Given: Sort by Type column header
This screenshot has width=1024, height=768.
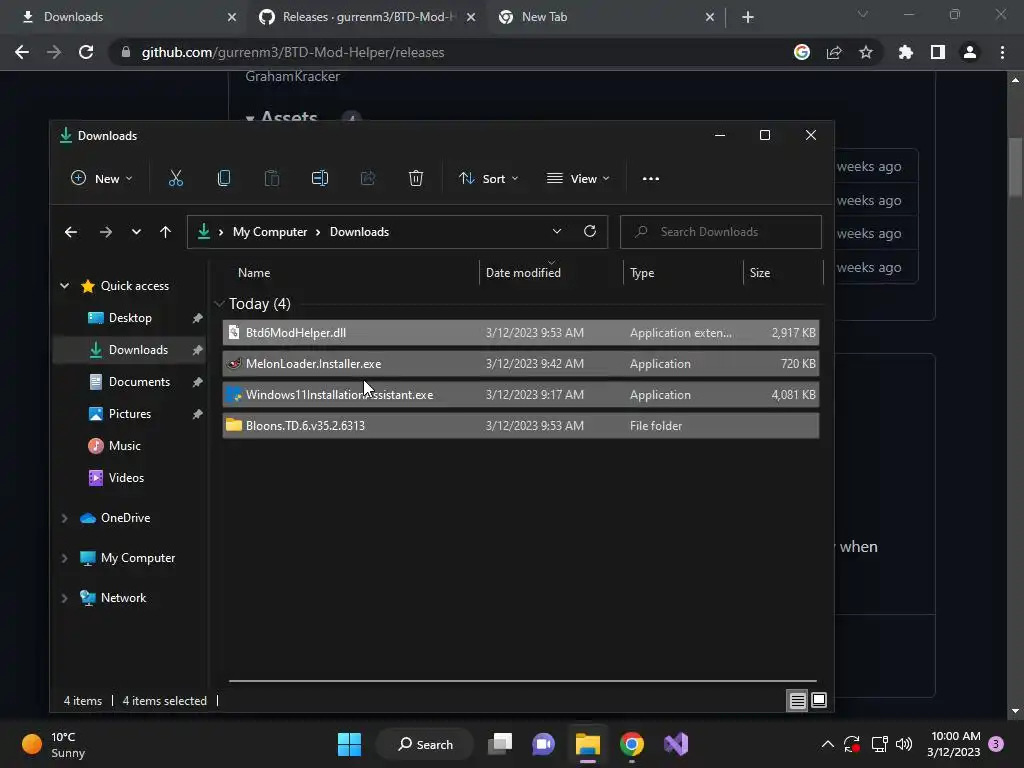Looking at the screenshot, I should point(642,273).
